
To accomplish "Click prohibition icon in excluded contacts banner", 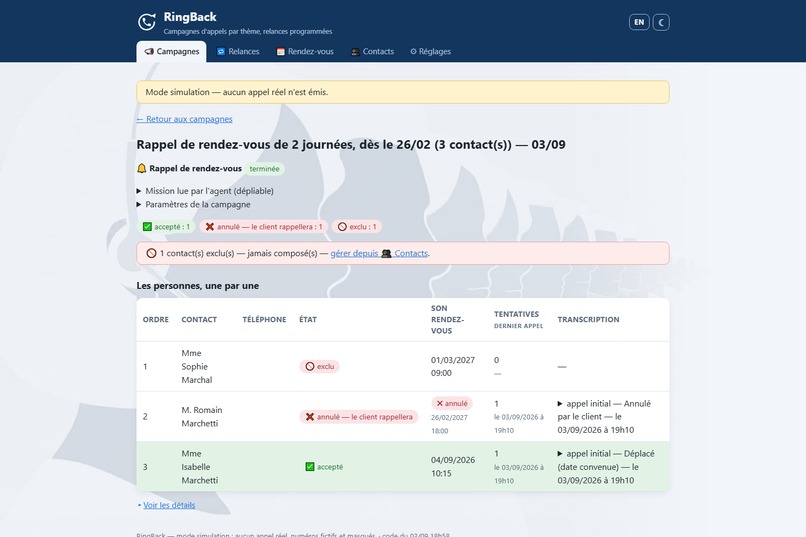I will (151, 253).
